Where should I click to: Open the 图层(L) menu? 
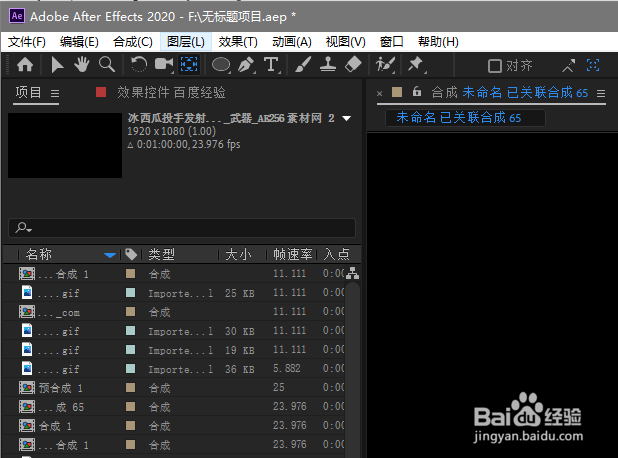click(x=186, y=42)
